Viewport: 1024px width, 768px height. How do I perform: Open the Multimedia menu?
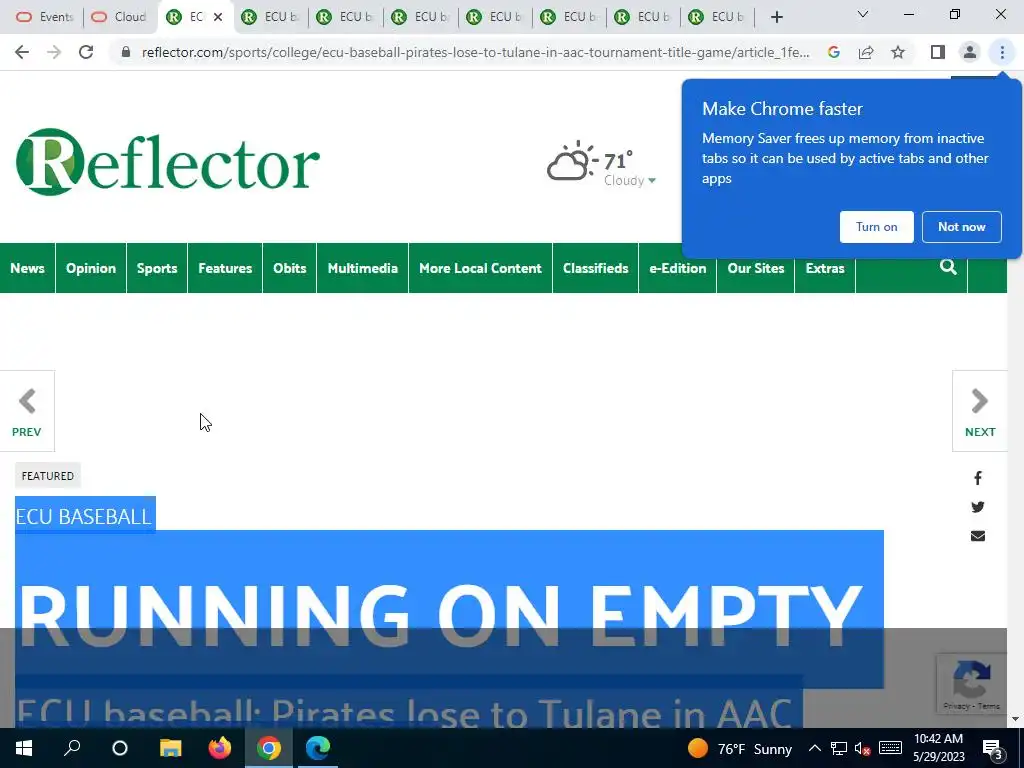click(362, 268)
